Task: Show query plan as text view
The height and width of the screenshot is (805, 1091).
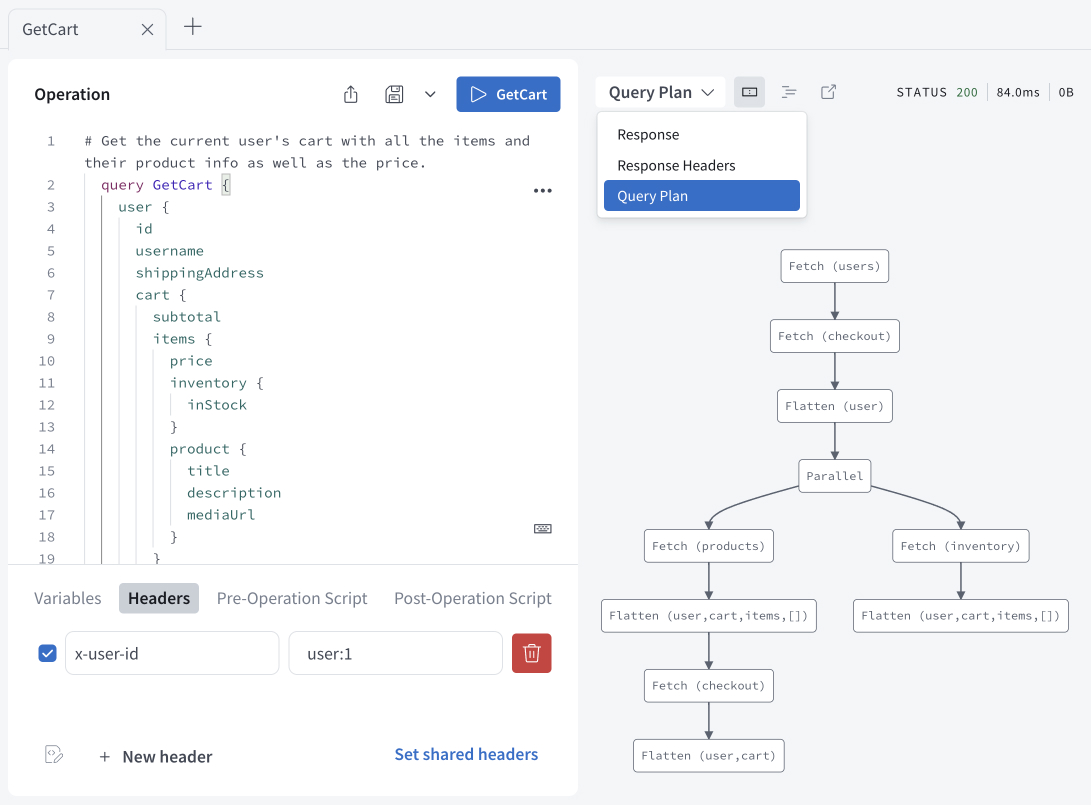Action: point(788,92)
